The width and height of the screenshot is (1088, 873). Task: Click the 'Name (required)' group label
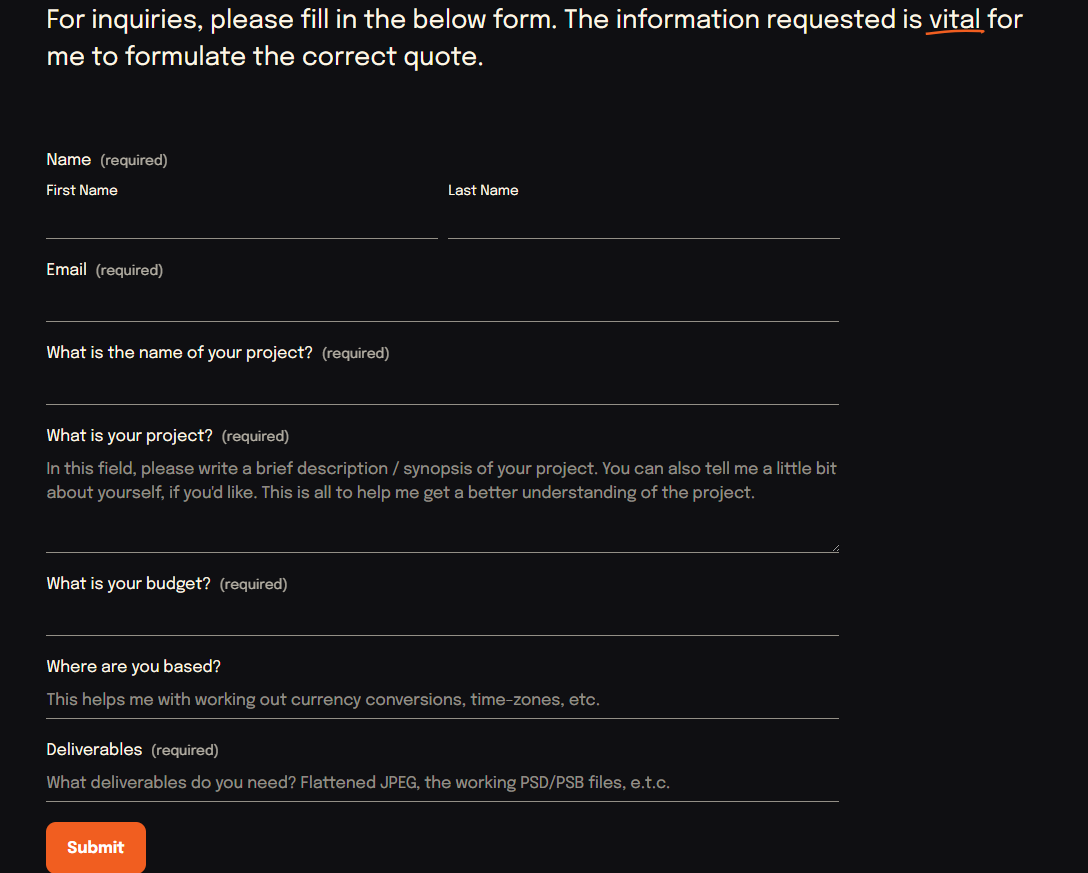pyautogui.click(x=107, y=160)
